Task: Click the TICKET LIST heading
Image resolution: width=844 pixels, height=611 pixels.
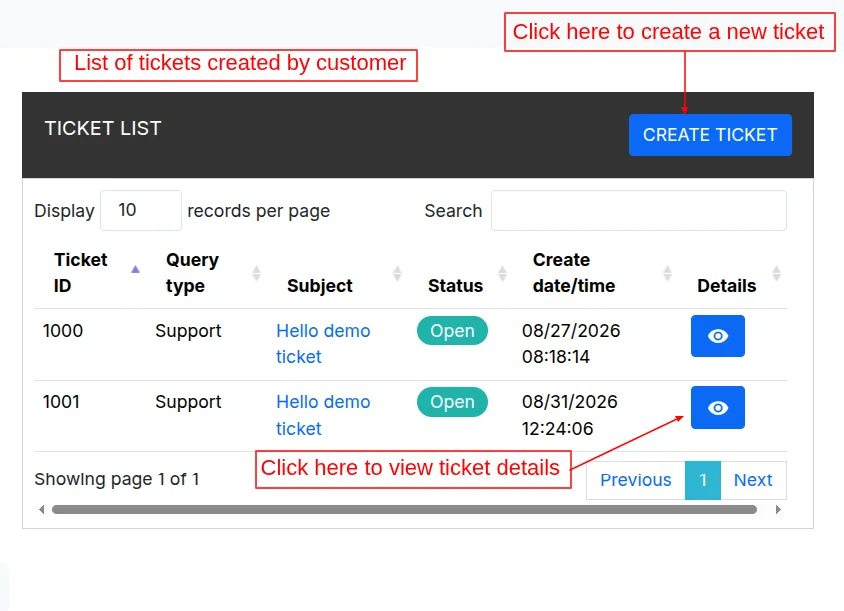Action: [103, 128]
